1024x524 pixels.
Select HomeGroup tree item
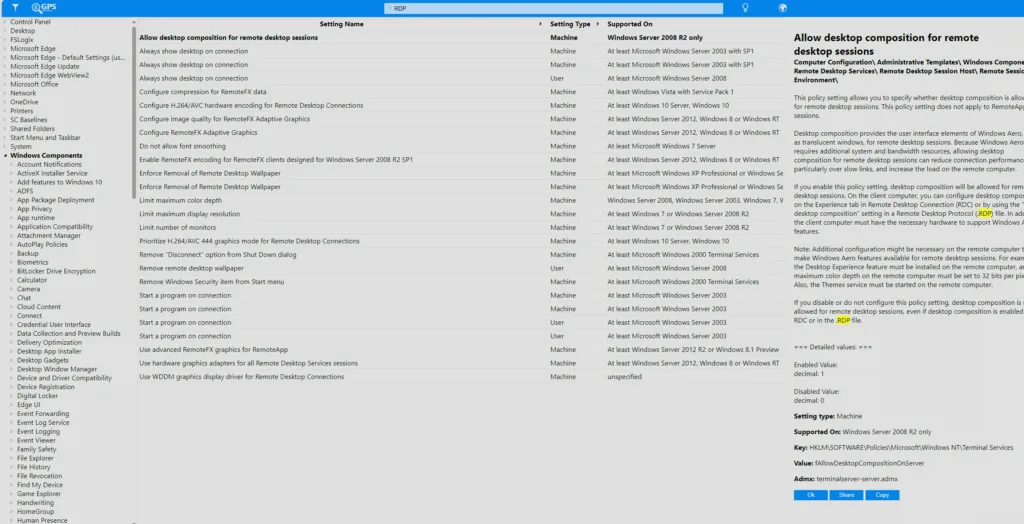pos(35,512)
